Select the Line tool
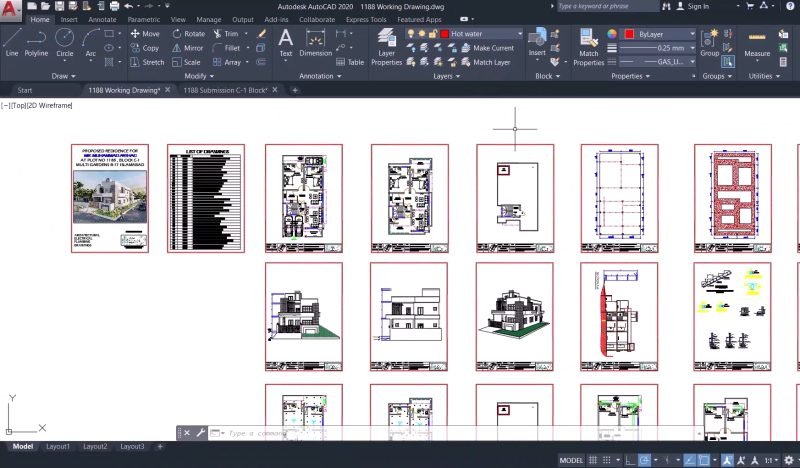Viewport: 800px width, 468px height. coord(12,42)
